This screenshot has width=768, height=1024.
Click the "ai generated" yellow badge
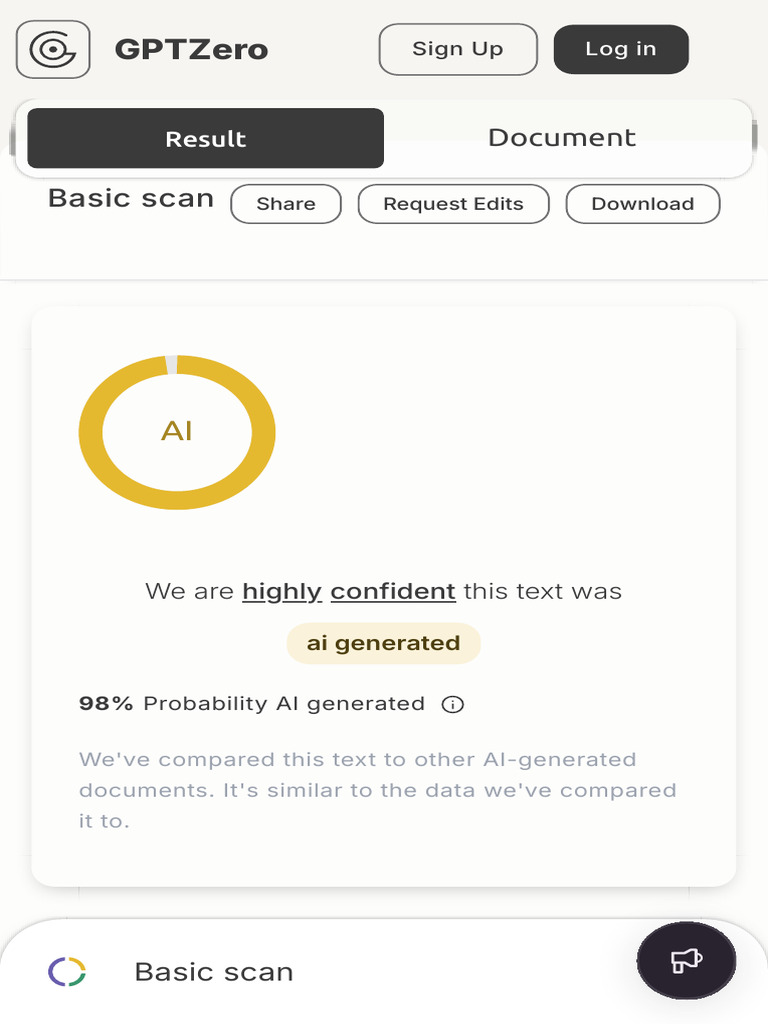coord(383,643)
